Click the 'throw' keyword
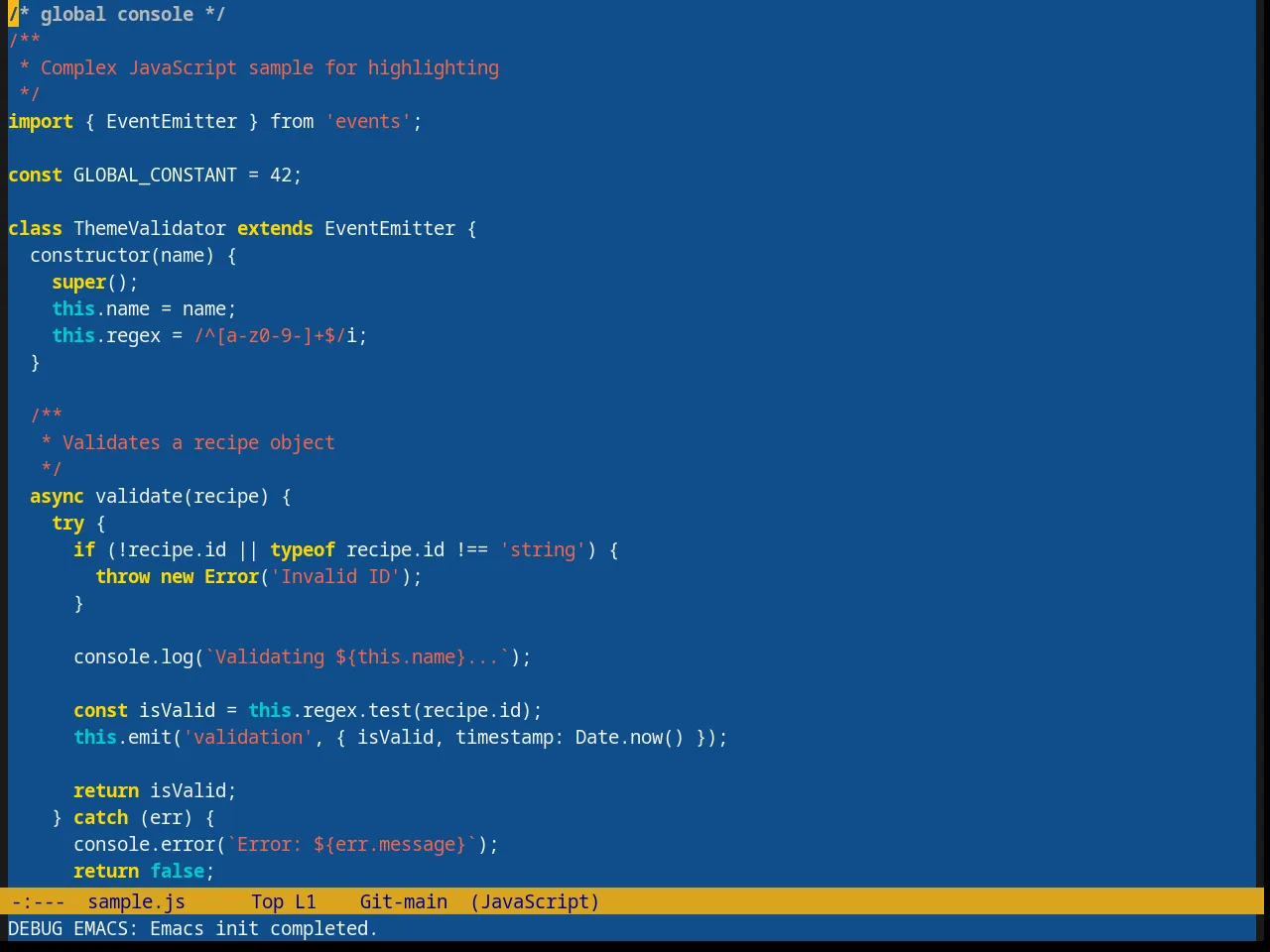 [122, 576]
